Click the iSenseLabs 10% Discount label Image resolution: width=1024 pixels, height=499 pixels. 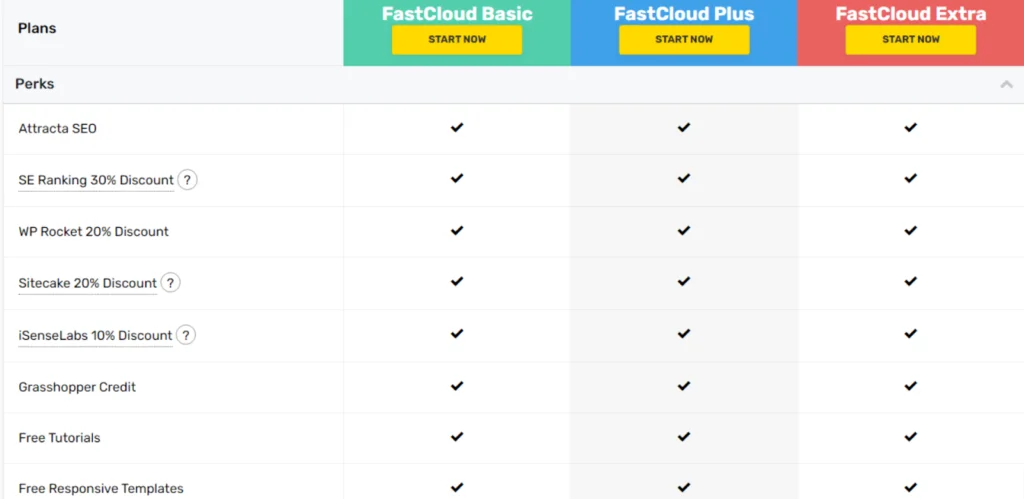click(x=95, y=336)
